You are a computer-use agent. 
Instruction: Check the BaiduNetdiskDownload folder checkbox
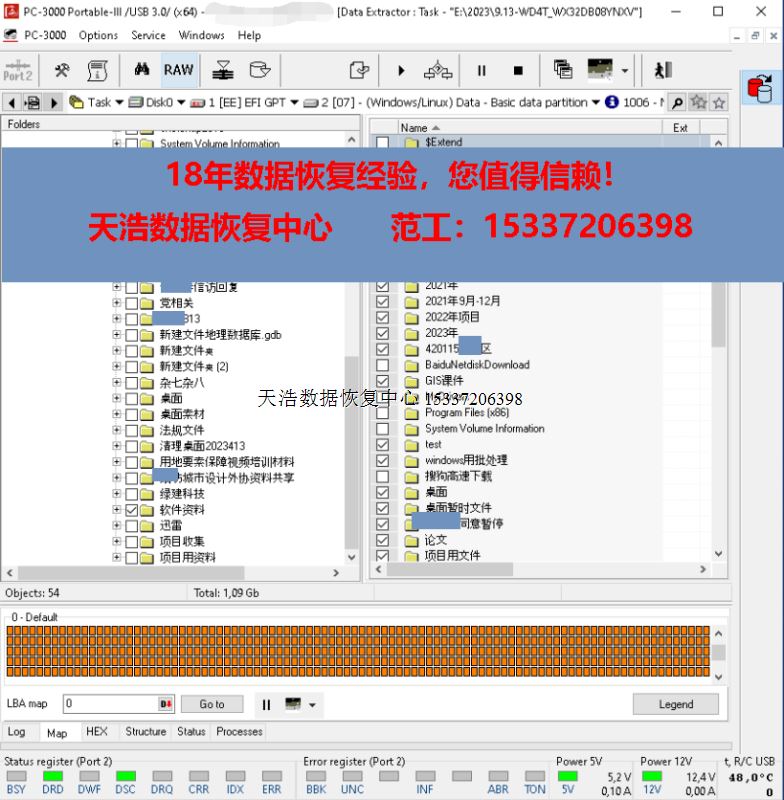coord(382,365)
